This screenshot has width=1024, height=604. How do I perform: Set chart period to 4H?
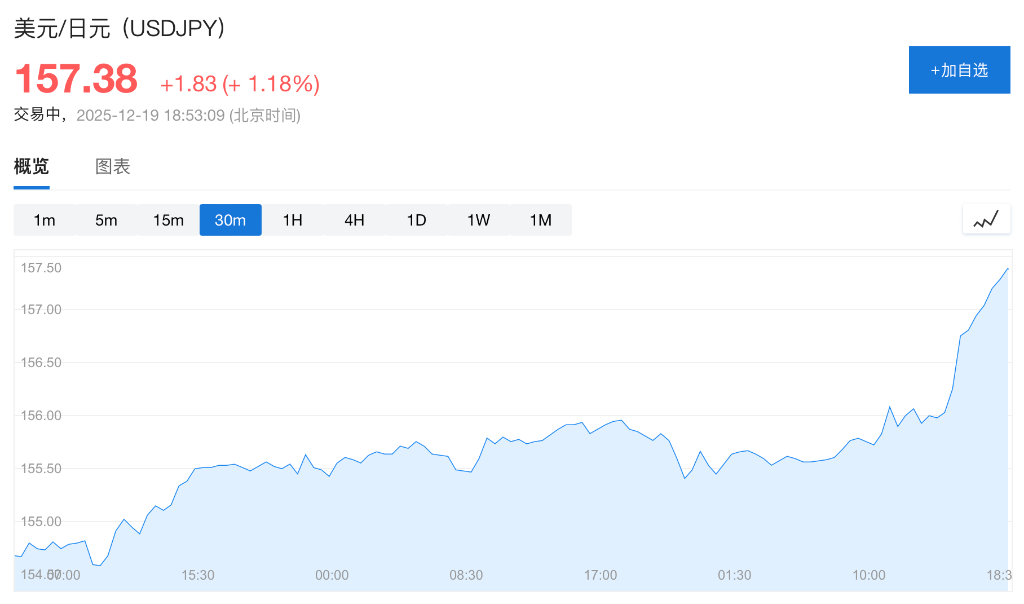(354, 220)
